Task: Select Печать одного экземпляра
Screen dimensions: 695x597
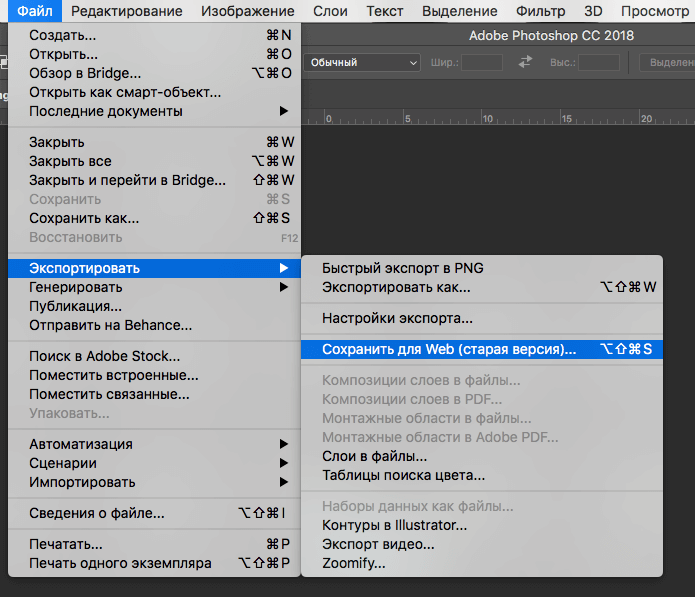Action: (x=154, y=563)
